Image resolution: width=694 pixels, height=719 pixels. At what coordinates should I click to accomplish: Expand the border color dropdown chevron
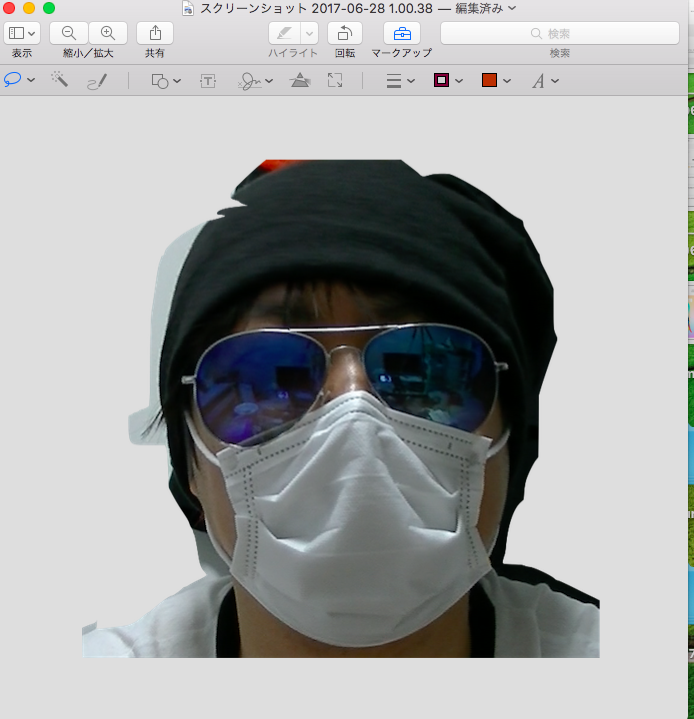coord(459,81)
